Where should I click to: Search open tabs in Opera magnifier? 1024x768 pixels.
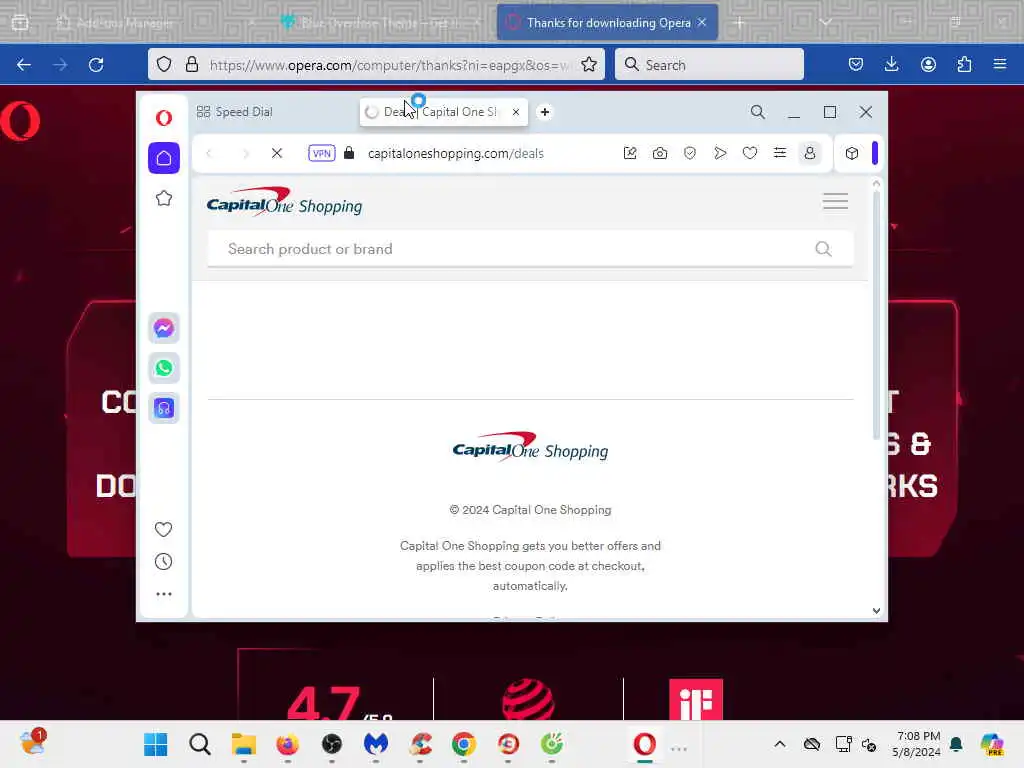tap(758, 112)
